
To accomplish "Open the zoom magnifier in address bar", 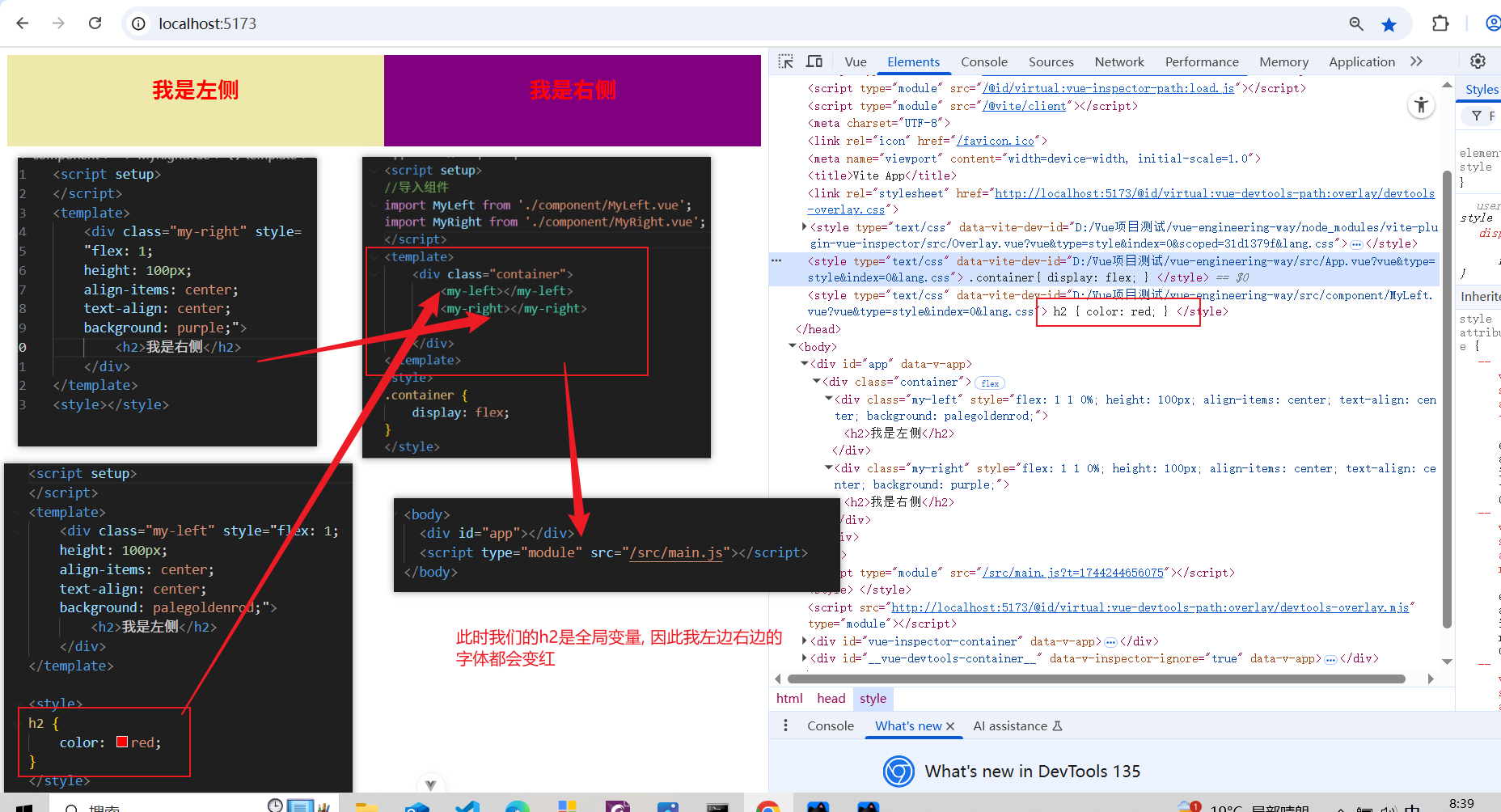I will 1356,24.
